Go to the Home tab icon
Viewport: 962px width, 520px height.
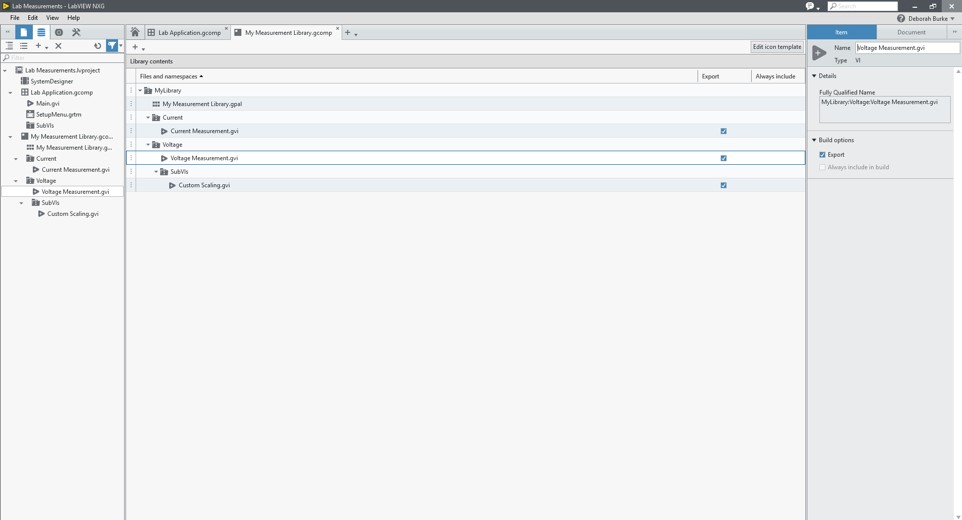pyautogui.click(x=135, y=32)
